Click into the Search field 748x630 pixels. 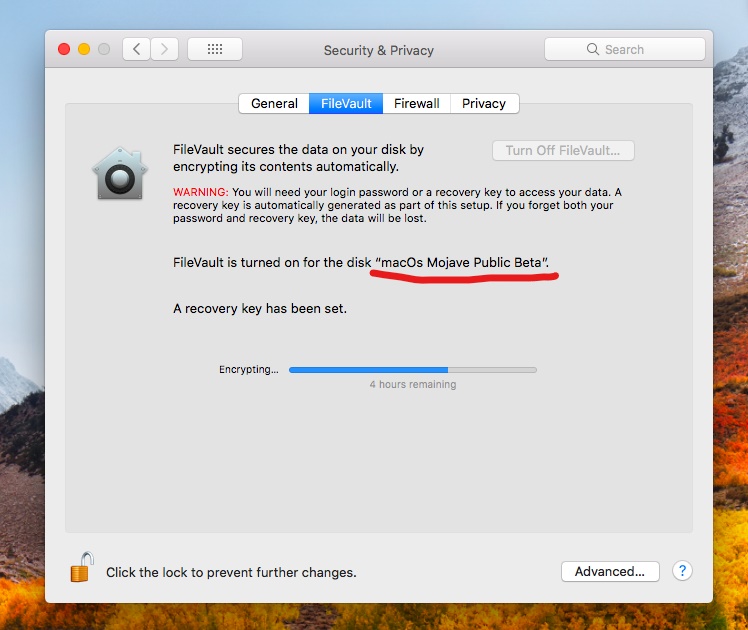[624, 49]
